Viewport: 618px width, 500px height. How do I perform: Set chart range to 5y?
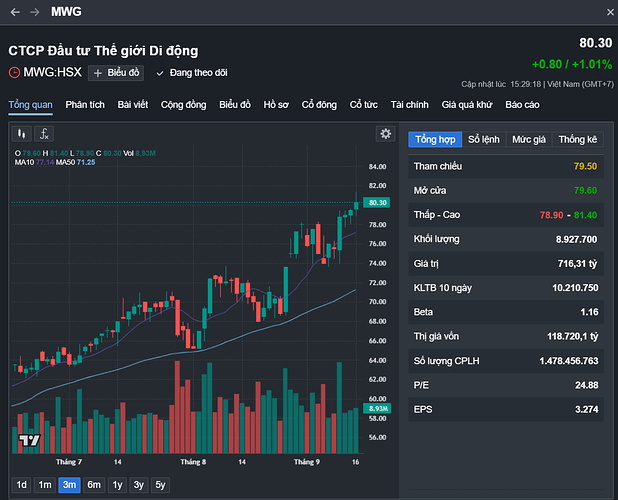[160, 485]
